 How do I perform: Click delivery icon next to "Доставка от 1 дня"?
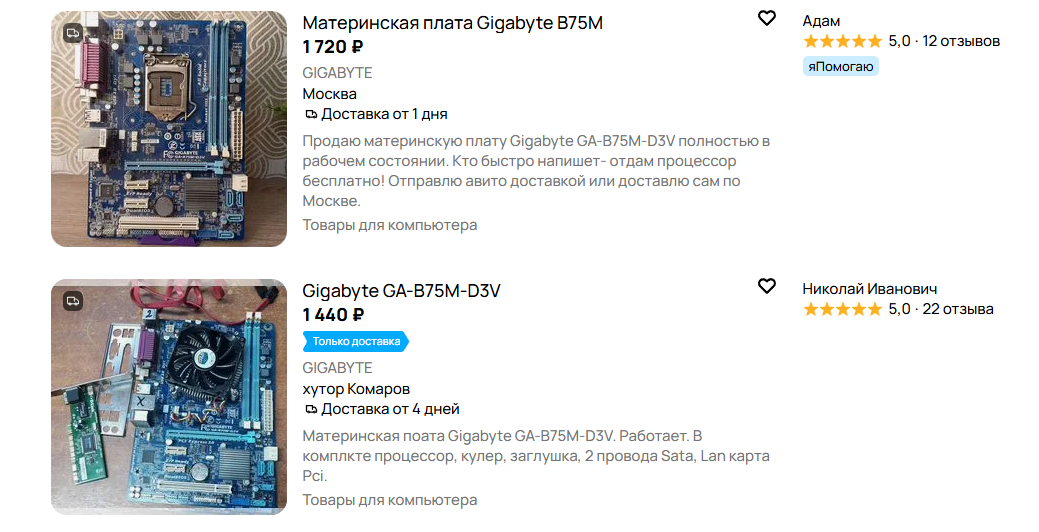[311, 114]
